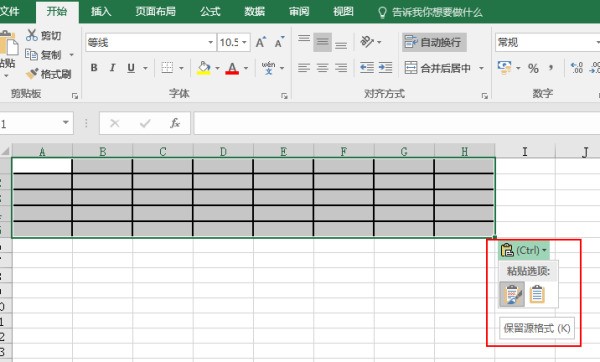Apply red font color
Viewport: 600px width, 362px height.
tap(232, 68)
